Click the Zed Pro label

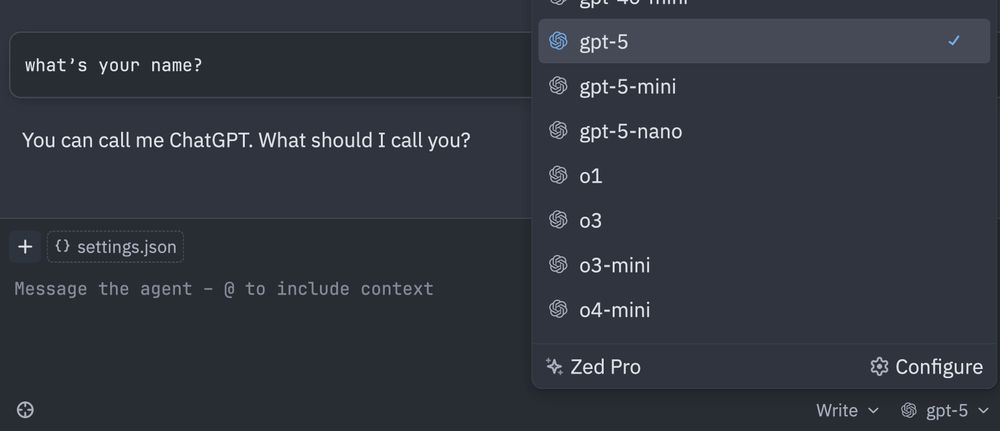(x=605, y=367)
